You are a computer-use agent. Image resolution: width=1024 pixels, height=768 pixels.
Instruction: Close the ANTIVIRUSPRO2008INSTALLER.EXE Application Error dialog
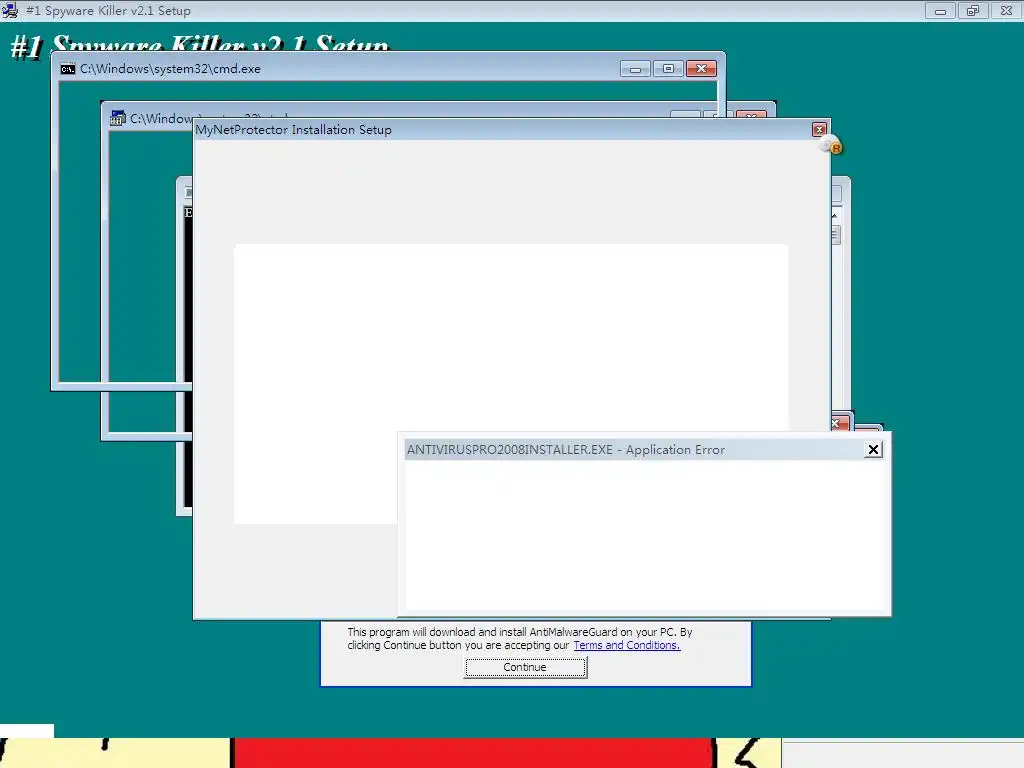point(873,449)
